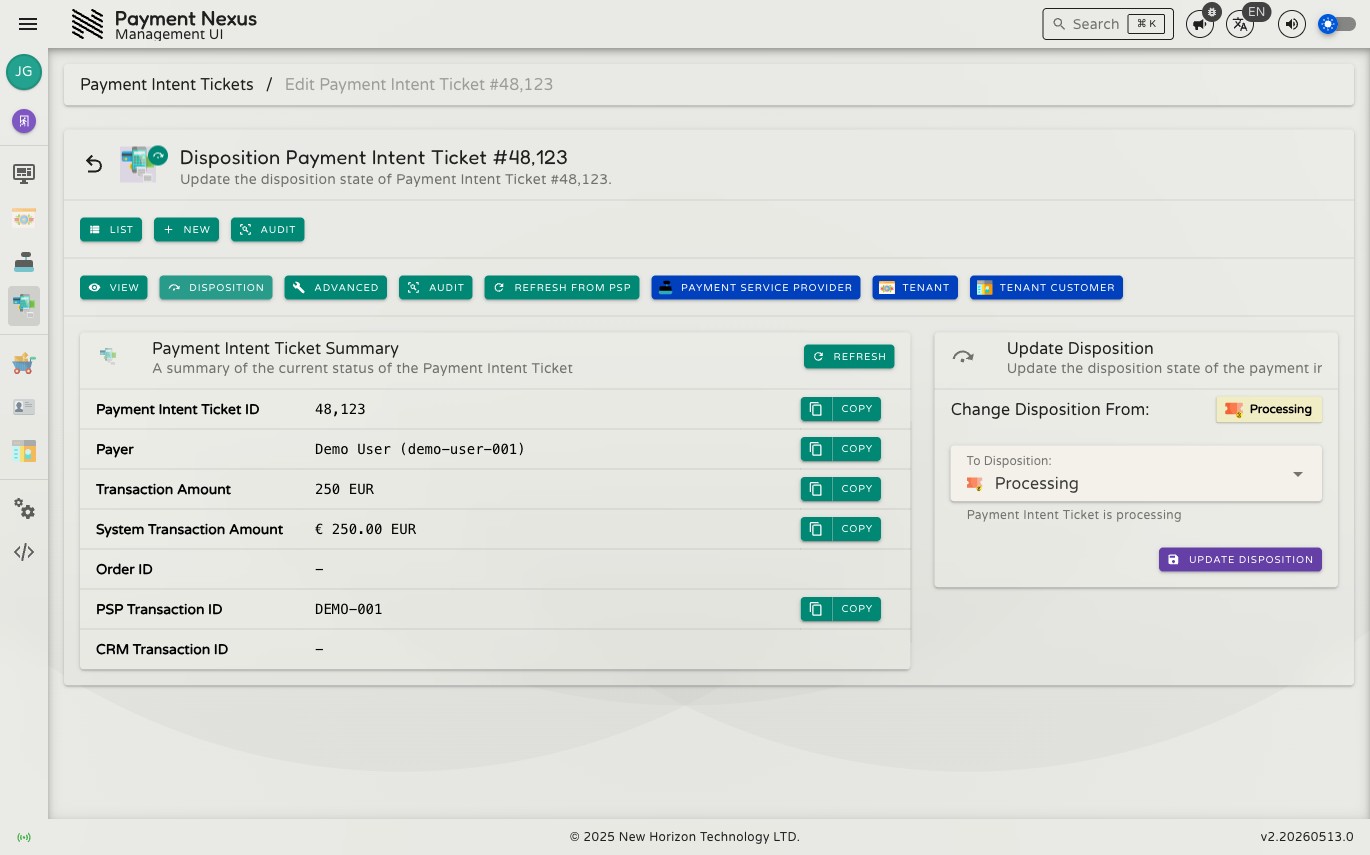Image resolution: width=1370 pixels, height=855 pixels.
Task: Click the LIST button
Action: click(111, 230)
